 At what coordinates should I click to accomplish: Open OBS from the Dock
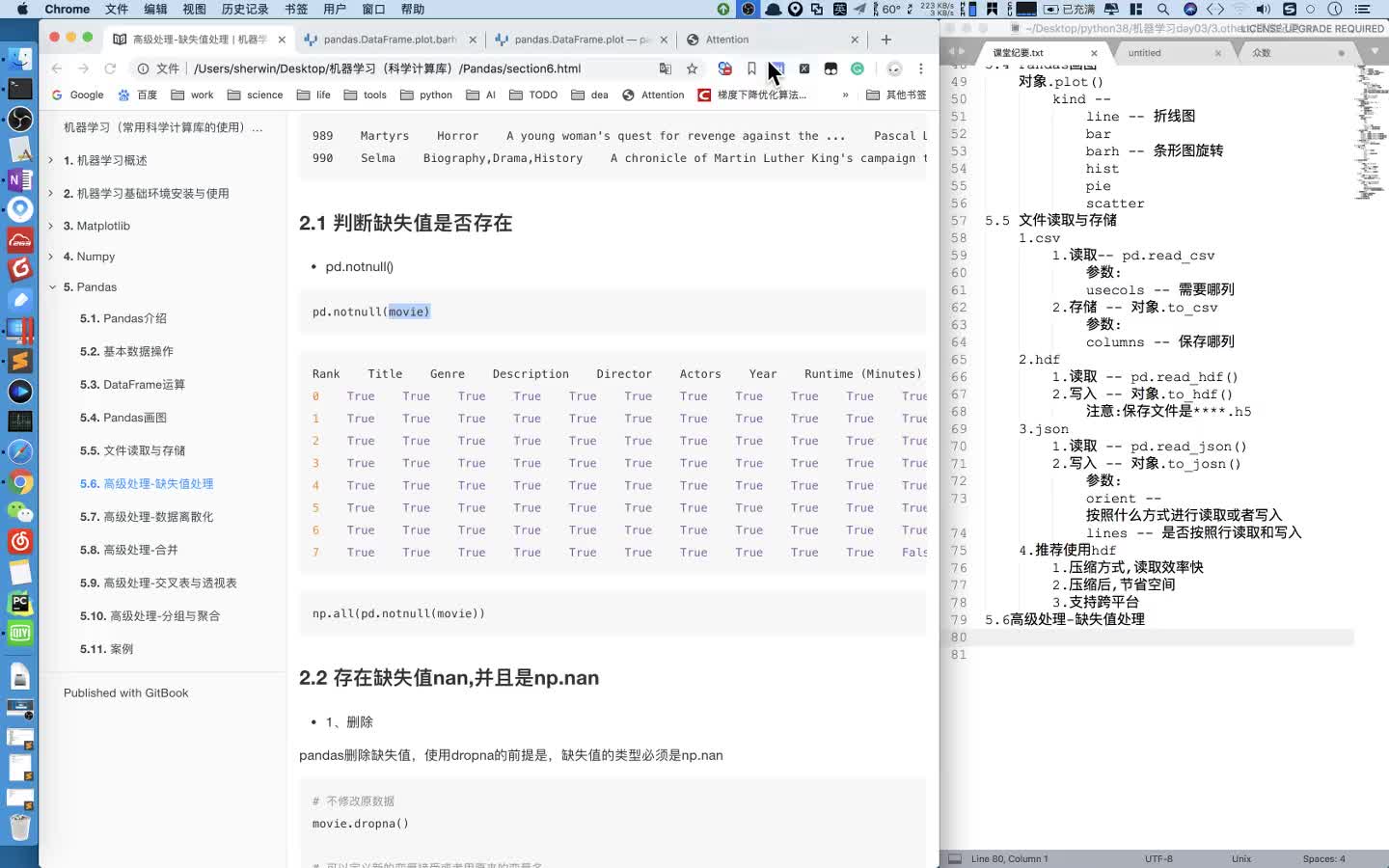(20, 120)
